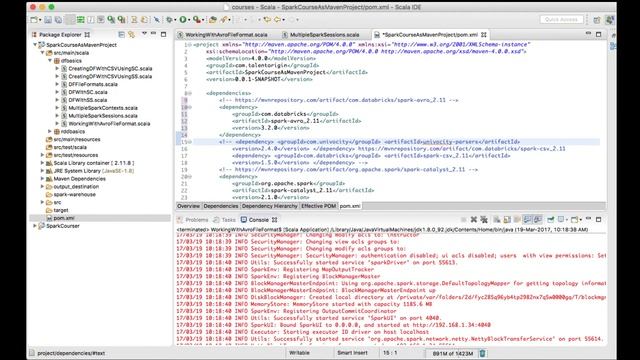Select the Console view tab

click(x=259, y=220)
